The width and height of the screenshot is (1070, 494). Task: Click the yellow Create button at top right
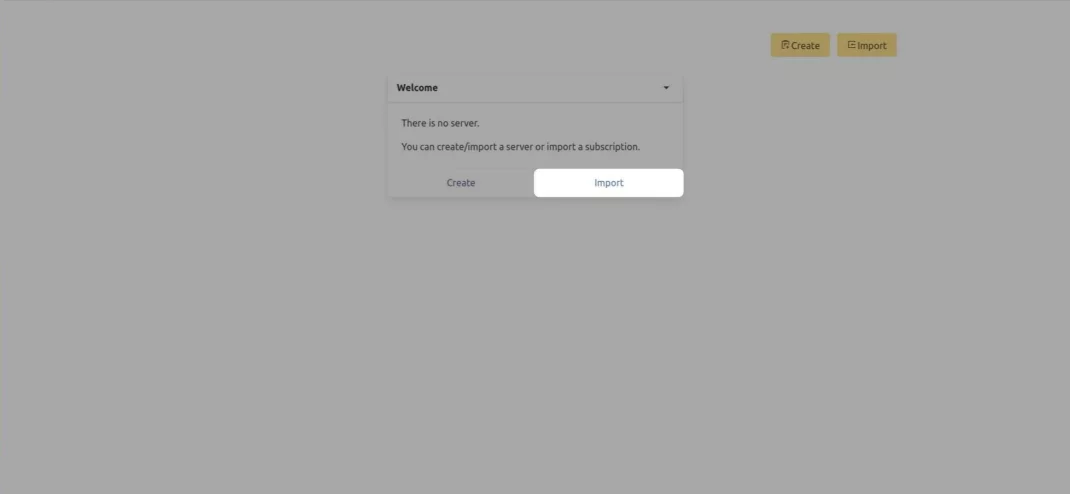[800, 45]
